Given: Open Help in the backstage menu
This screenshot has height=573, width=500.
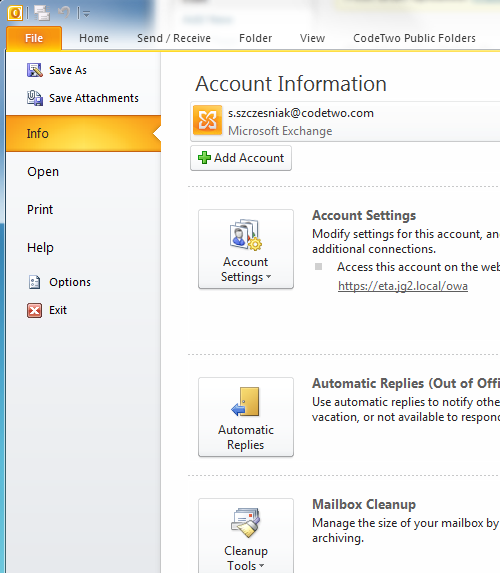Looking at the screenshot, I should (40, 247).
